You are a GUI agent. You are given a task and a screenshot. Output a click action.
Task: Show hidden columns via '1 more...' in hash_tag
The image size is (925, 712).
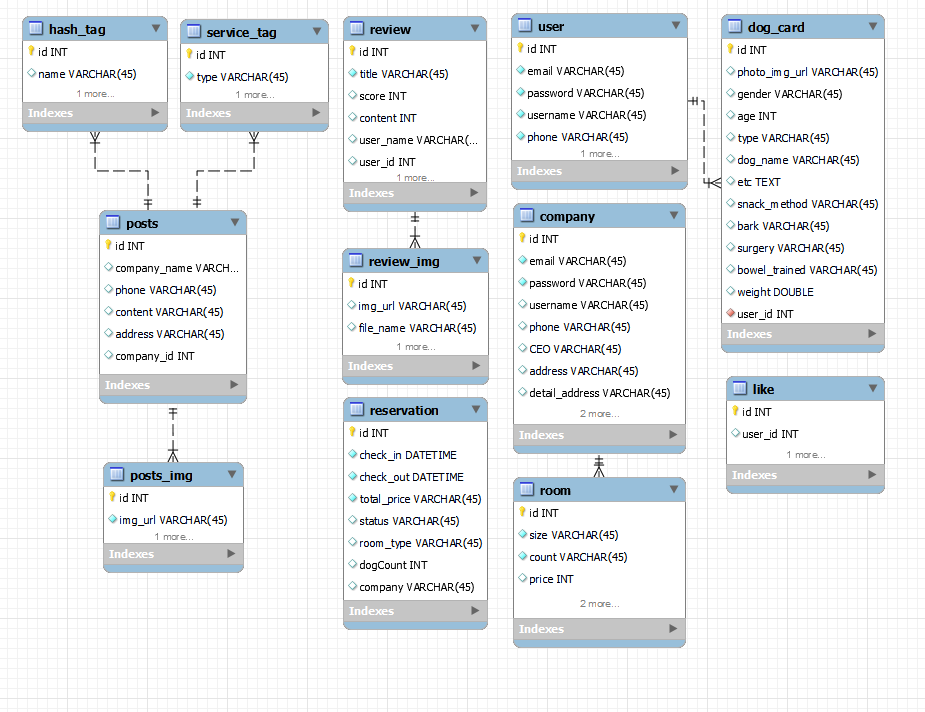pos(96,94)
